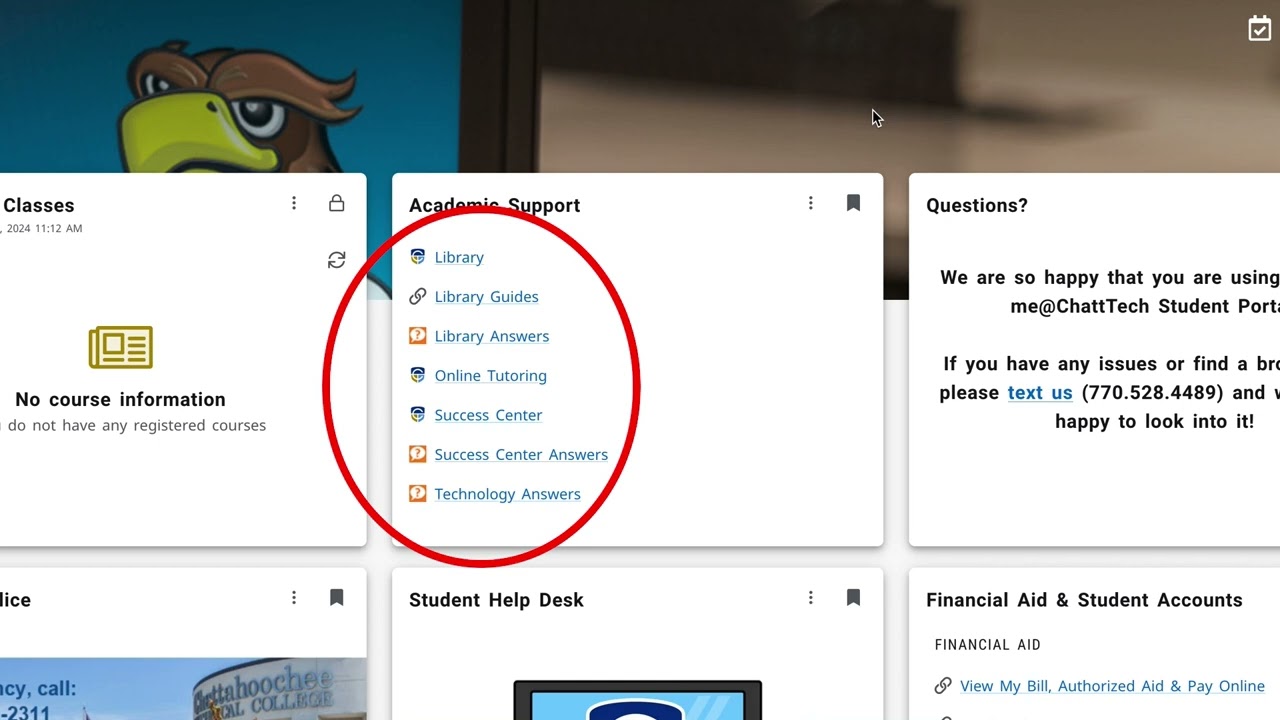Click the 'Questions?' card heading

tap(977, 205)
